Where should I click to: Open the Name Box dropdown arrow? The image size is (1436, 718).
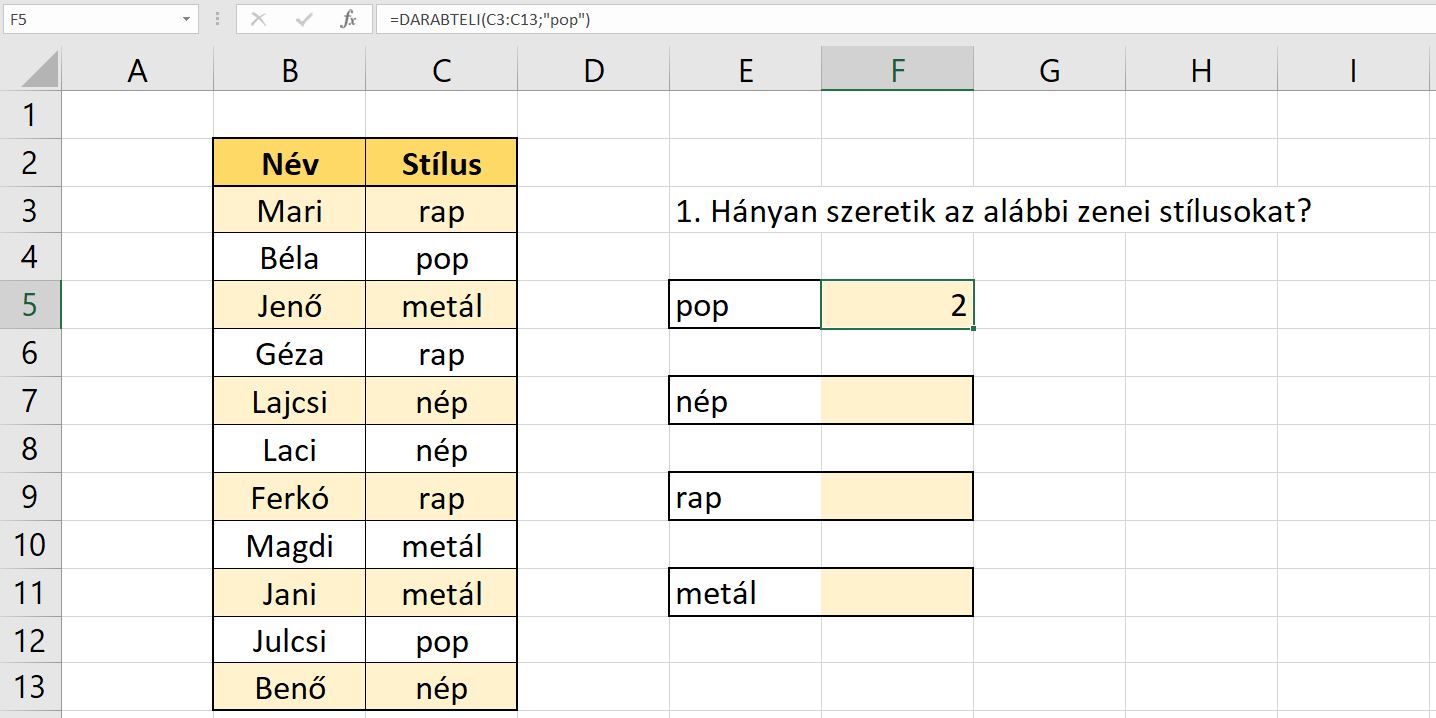point(187,19)
